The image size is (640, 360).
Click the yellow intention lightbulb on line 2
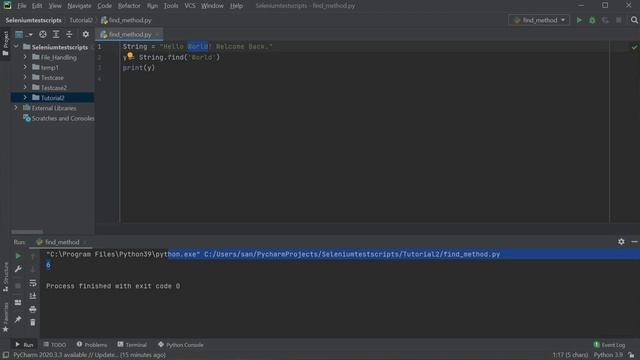[x=130, y=55]
